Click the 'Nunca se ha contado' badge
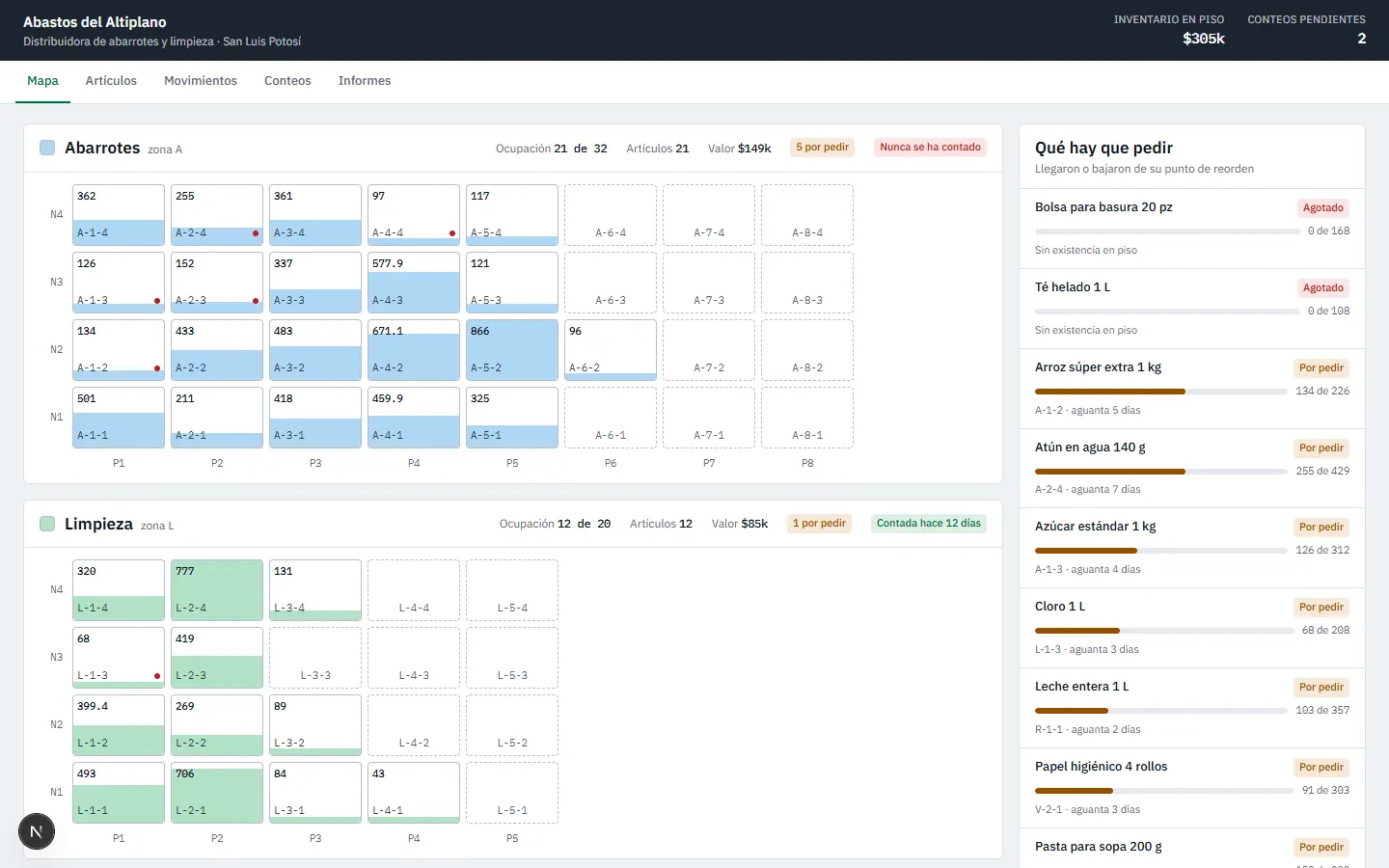 tap(931, 148)
